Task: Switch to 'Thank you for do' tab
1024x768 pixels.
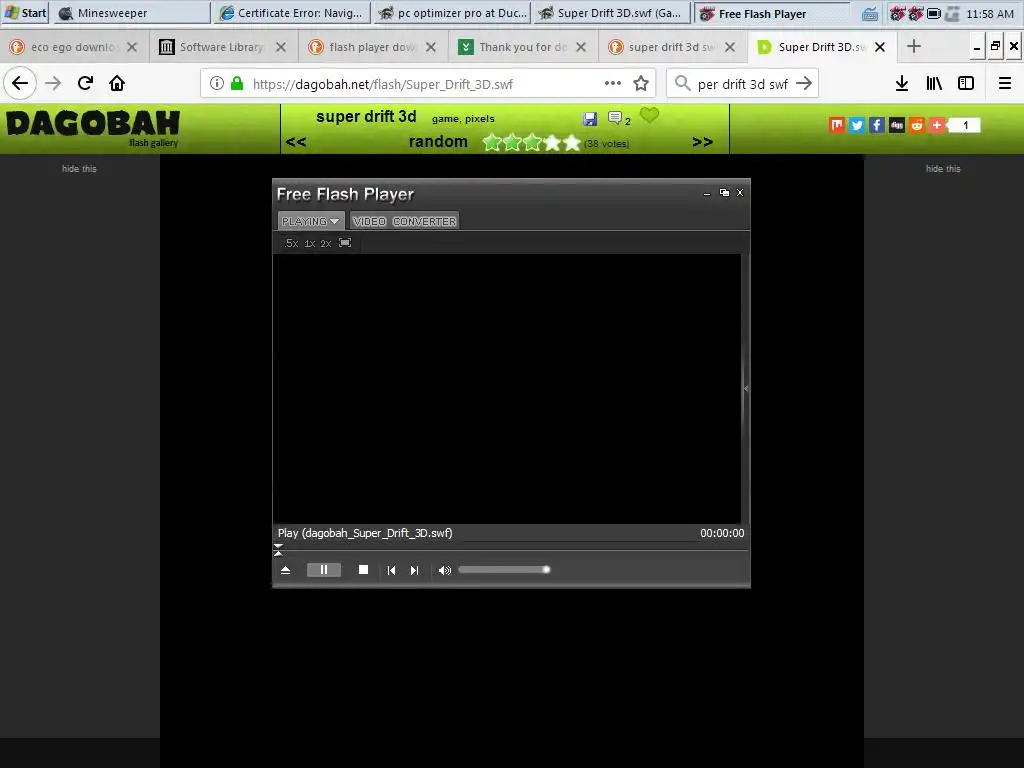Action: pyautogui.click(x=521, y=47)
